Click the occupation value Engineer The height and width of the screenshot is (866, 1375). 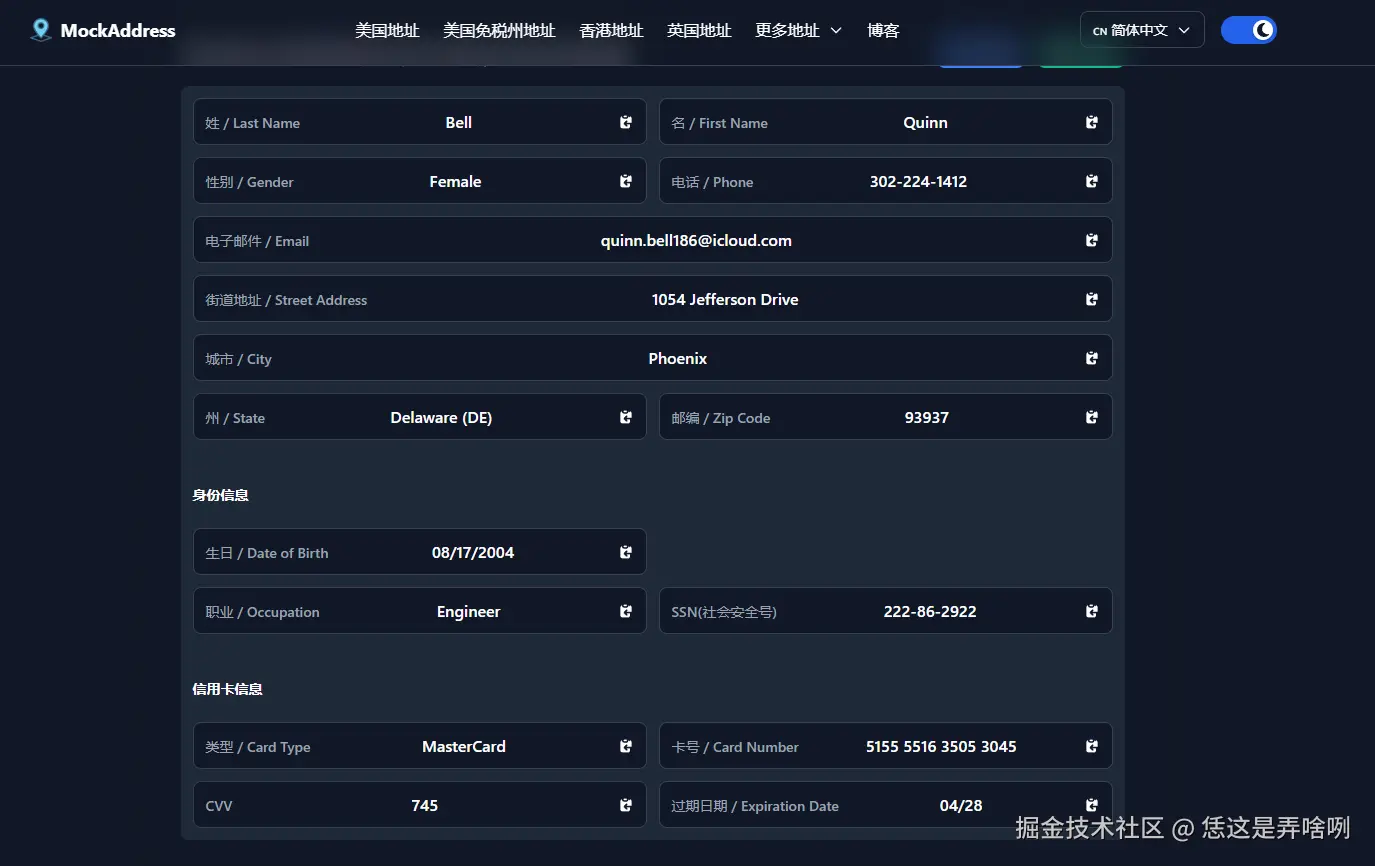click(469, 612)
